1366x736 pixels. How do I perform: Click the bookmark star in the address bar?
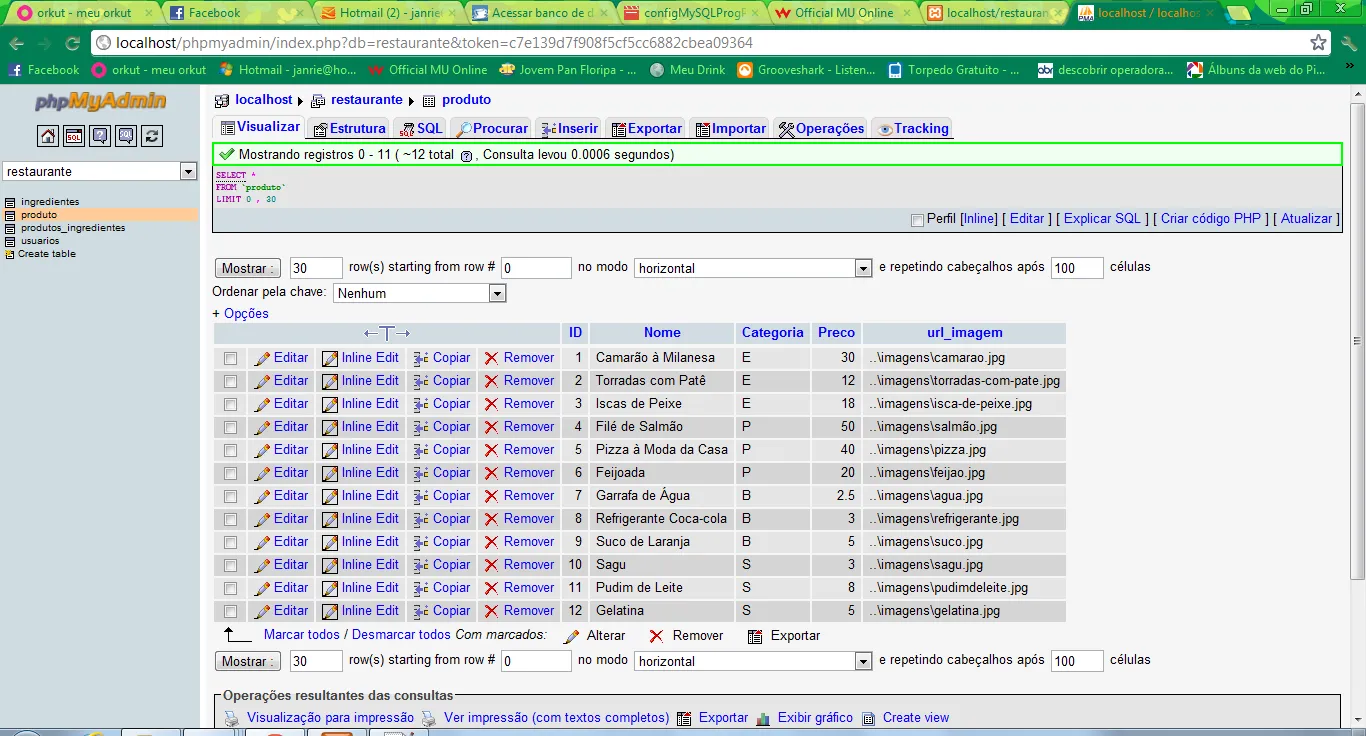[x=1318, y=43]
